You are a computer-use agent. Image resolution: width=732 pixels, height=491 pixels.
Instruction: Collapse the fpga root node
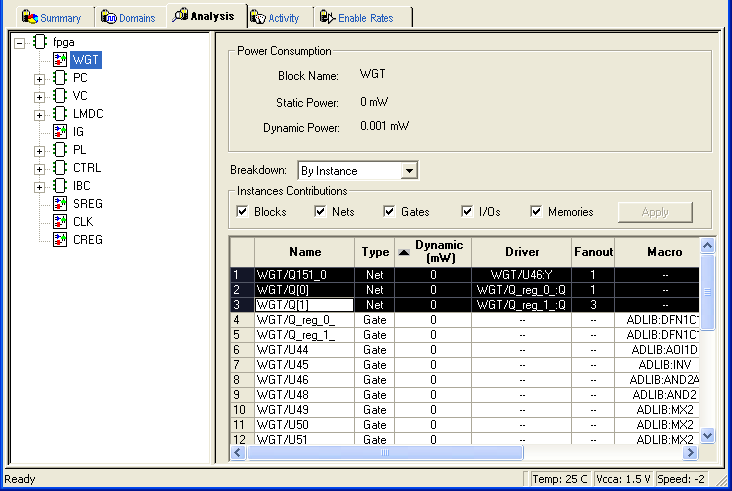(19, 43)
